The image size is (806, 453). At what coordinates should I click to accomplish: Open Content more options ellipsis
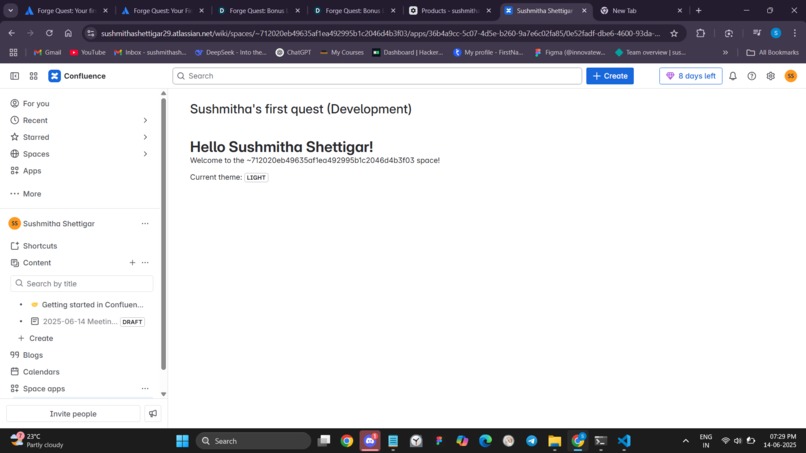point(145,263)
